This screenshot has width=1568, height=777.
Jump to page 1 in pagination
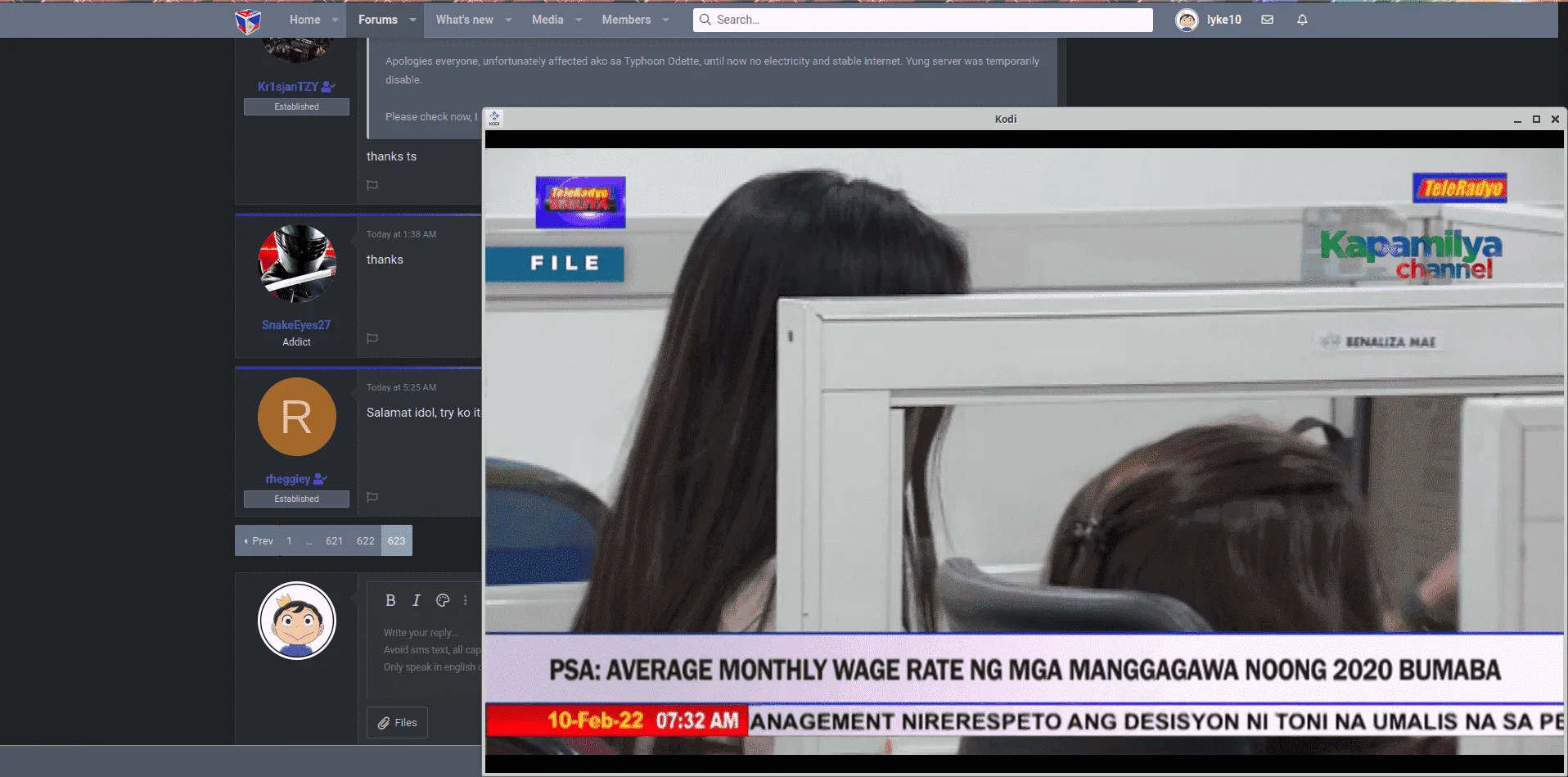click(x=290, y=540)
